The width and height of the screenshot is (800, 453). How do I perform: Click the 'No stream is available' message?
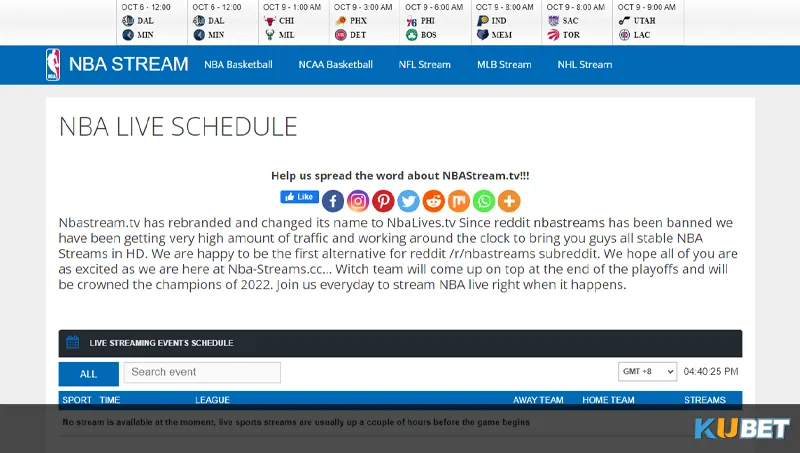(296, 422)
